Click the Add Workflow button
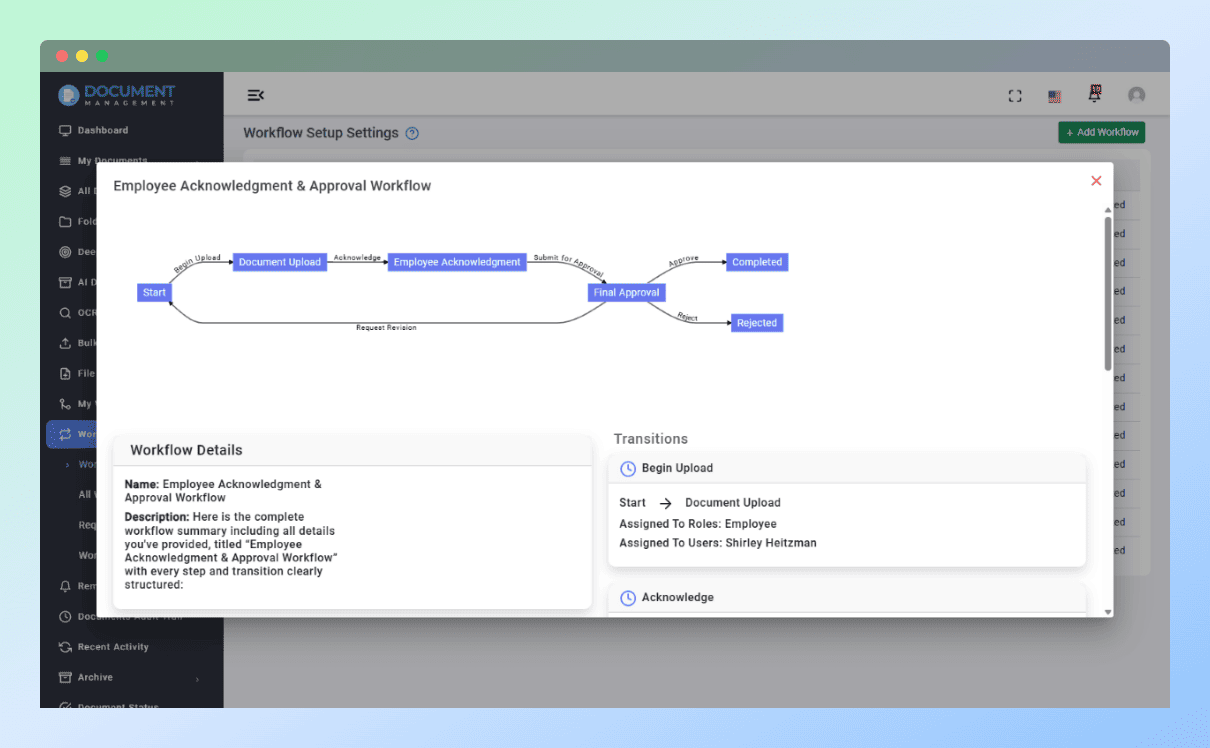This screenshot has height=748, width=1210. pyautogui.click(x=1101, y=132)
